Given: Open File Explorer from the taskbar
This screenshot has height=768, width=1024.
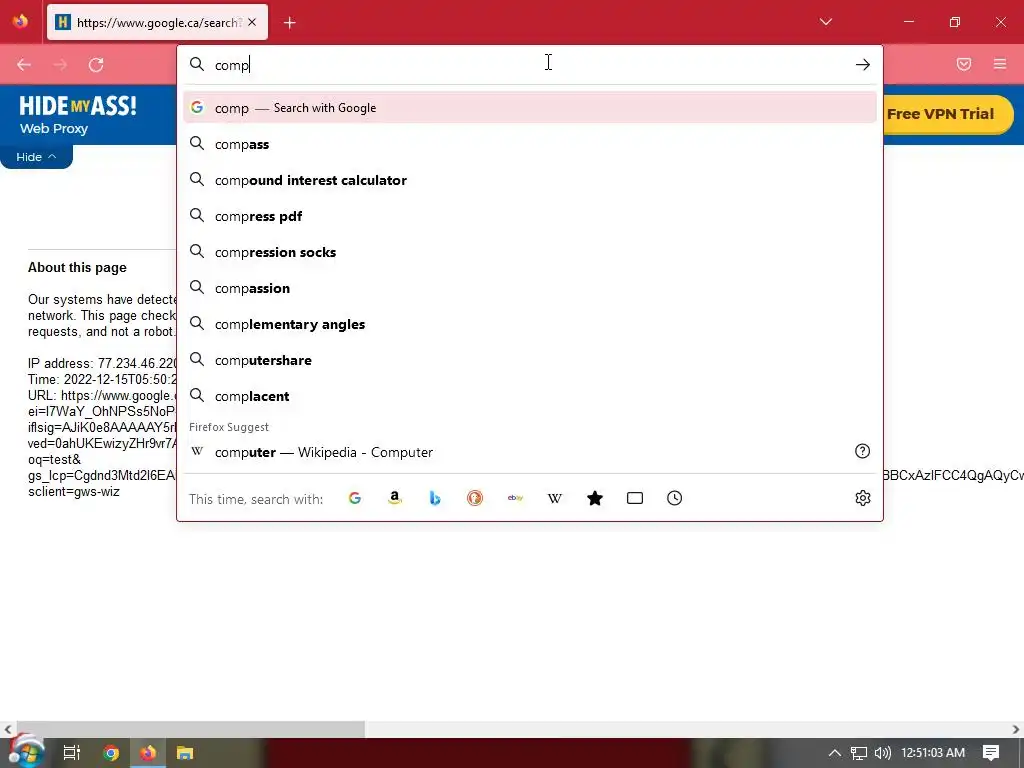Looking at the screenshot, I should [185, 753].
